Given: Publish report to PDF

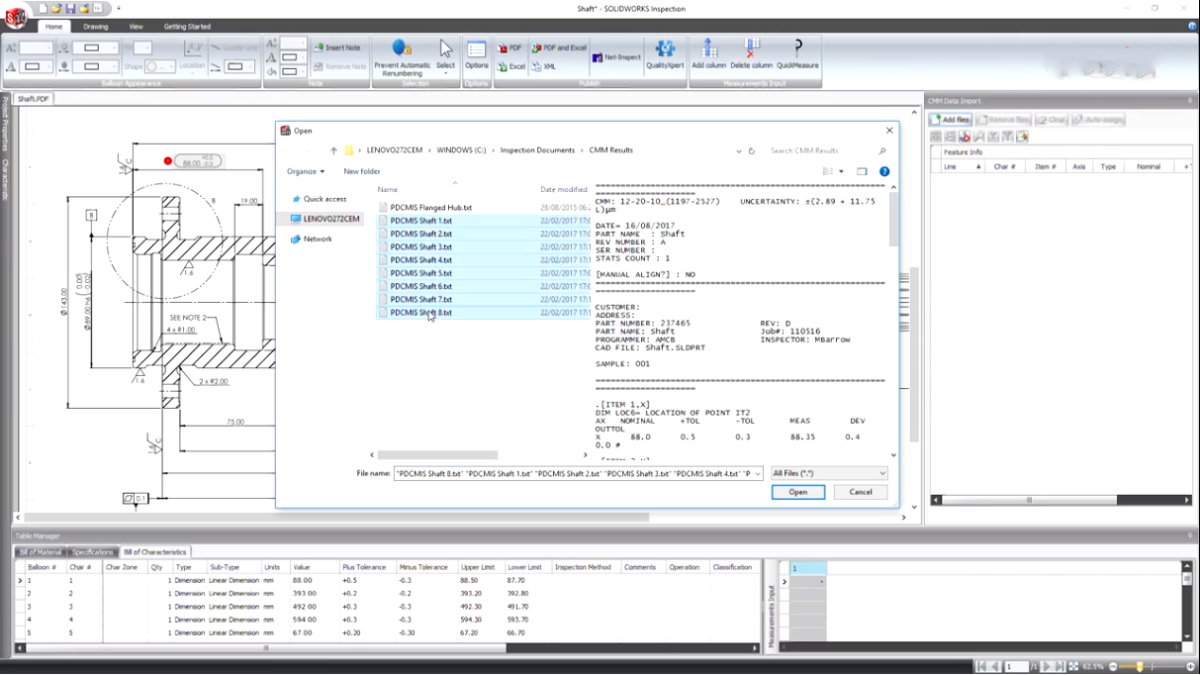Looking at the screenshot, I should coord(510,48).
